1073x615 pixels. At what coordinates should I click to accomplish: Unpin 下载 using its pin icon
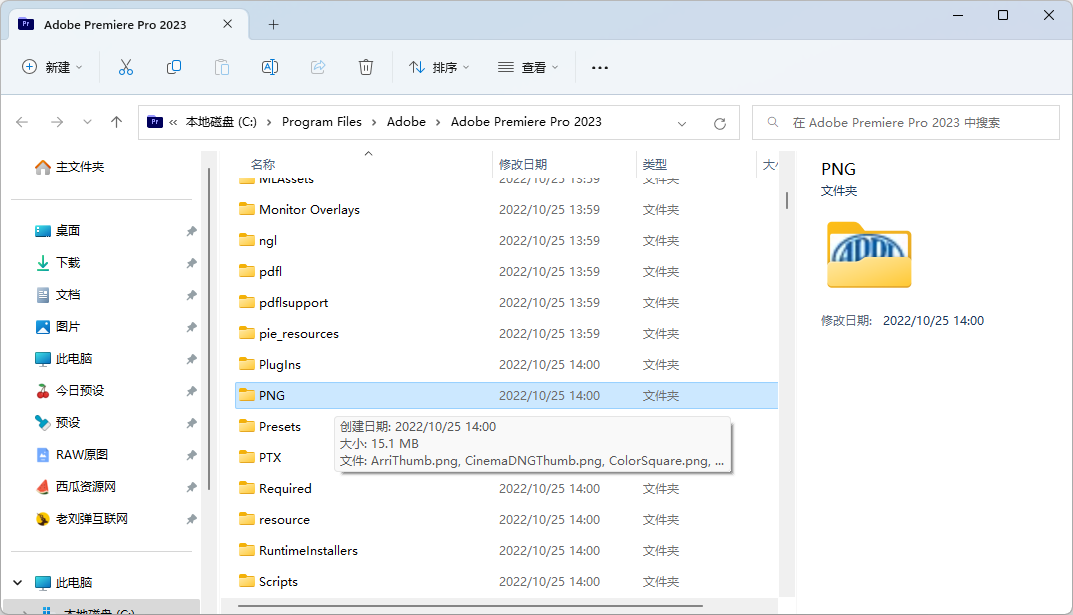(x=192, y=263)
